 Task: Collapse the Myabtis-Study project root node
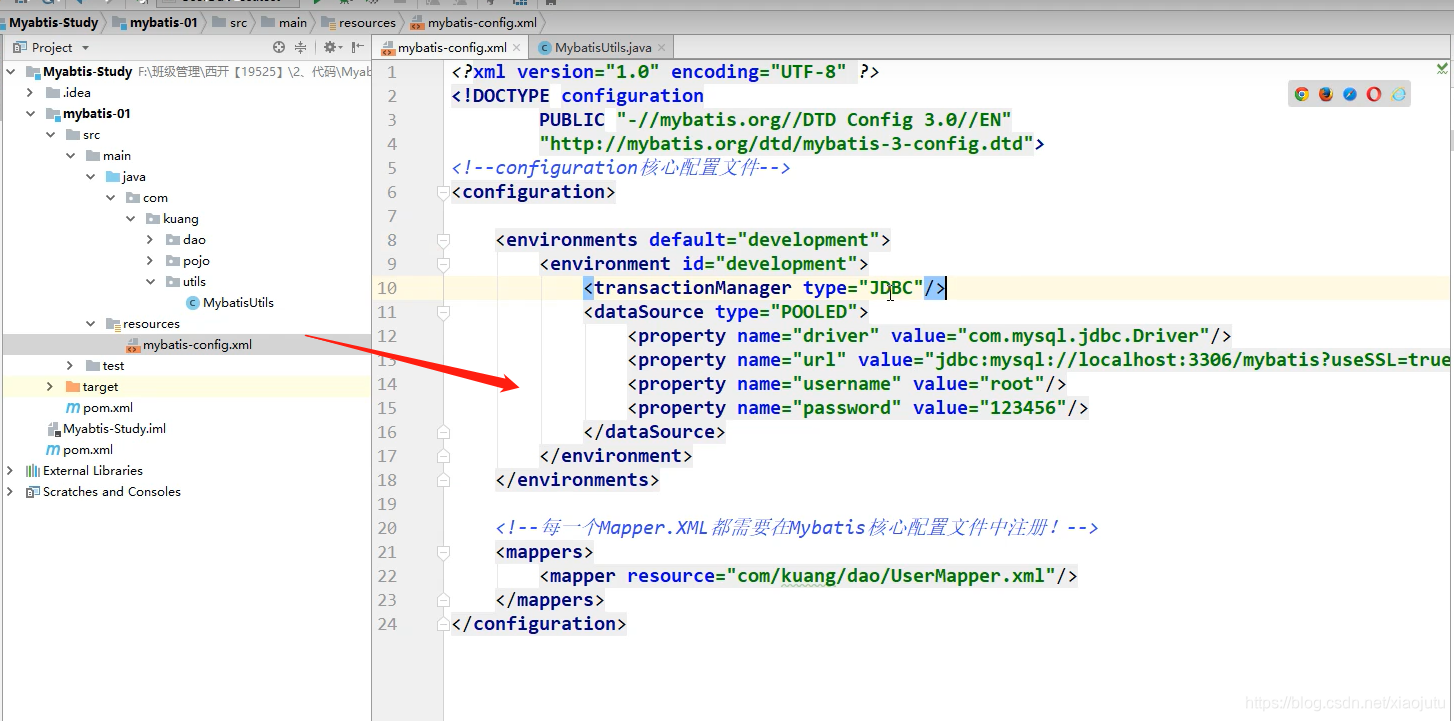click(x=10, y=71)
